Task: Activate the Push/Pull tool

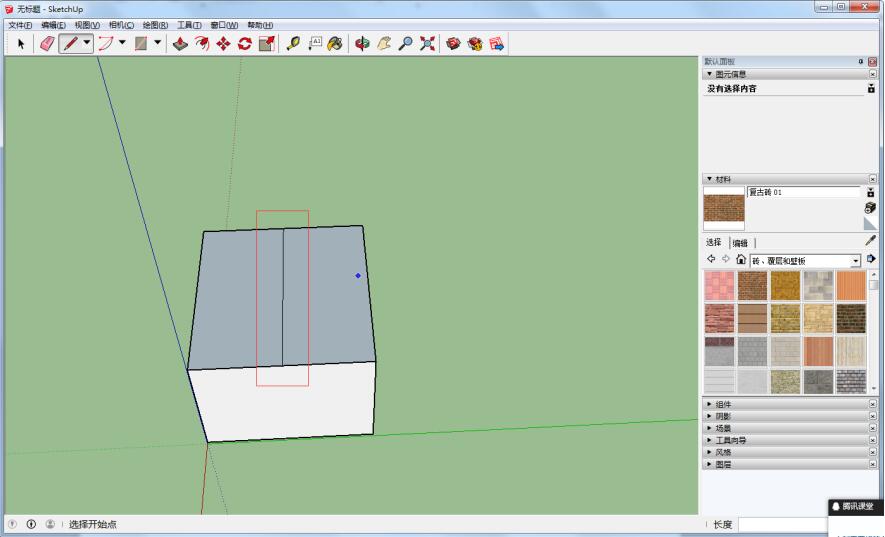Action: point(180,43)
